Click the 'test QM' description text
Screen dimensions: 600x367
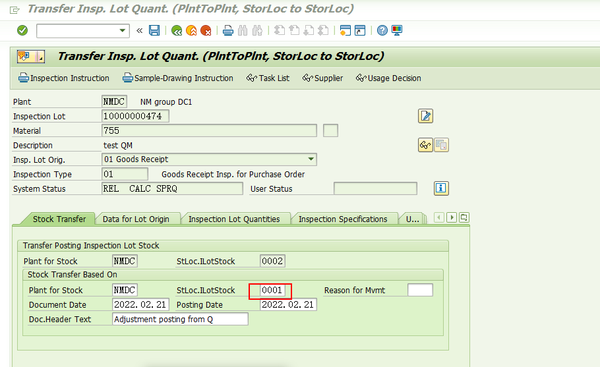(118, 145)
